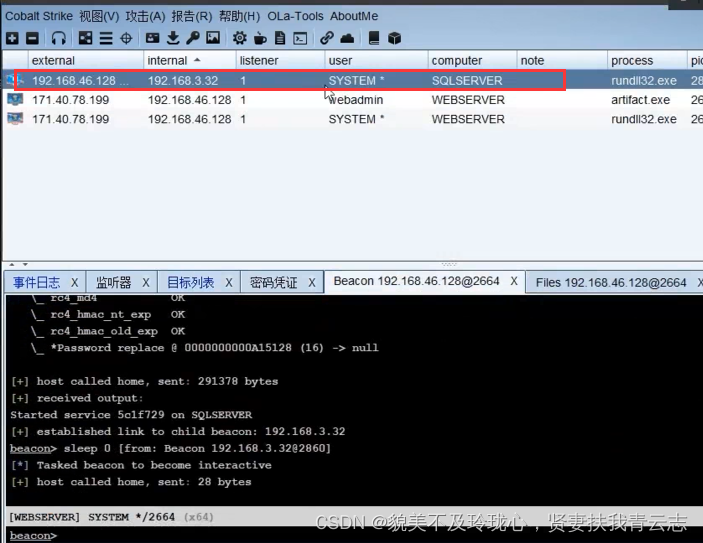The image size is (703, 543).
Task: Click the cloud web server manage icon
Action: [x=347, y=38]
